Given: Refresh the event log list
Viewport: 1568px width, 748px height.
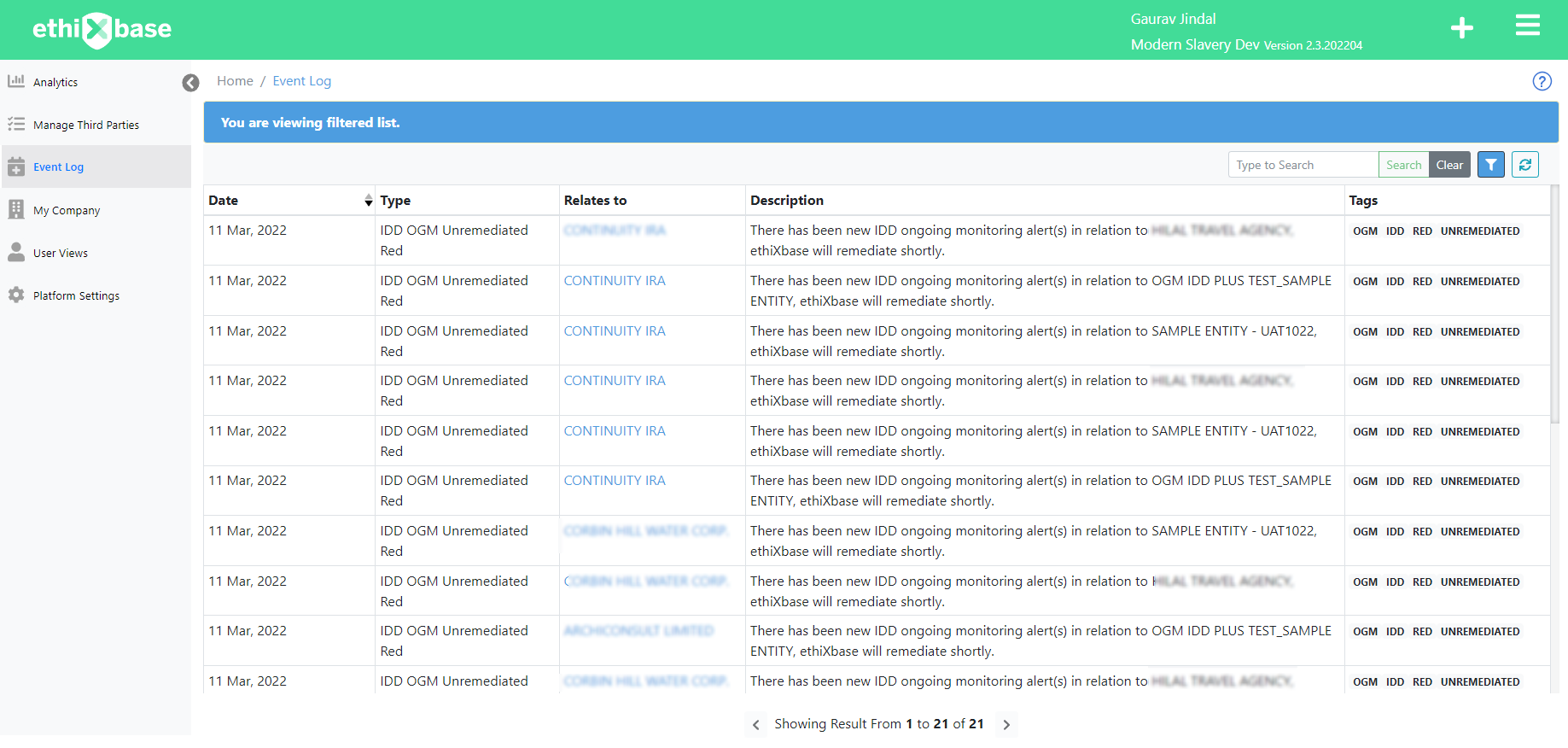Looking at the screenshot, I should [1525, 165].
